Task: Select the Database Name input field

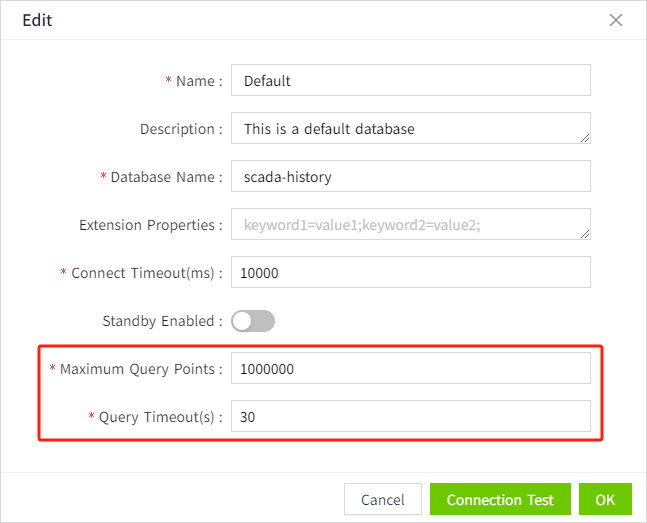Action: 410,176
